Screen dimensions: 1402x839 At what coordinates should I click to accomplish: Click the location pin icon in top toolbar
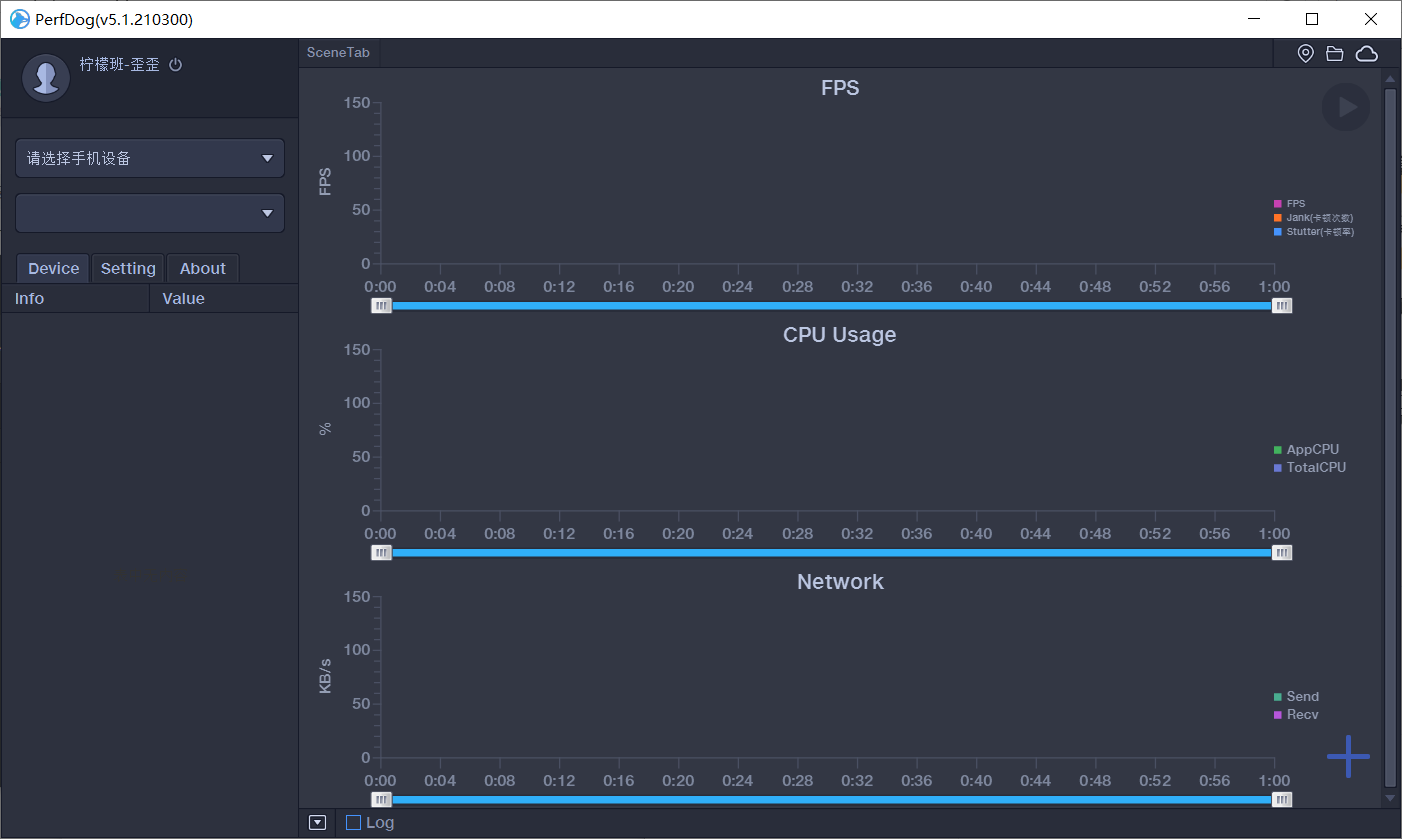[1305, 54]
